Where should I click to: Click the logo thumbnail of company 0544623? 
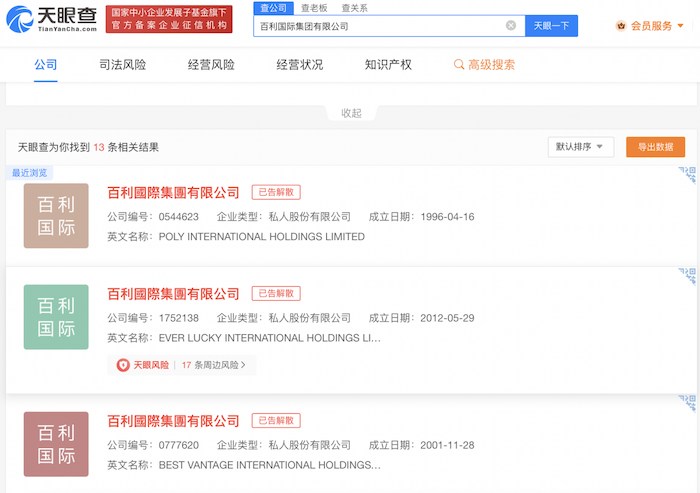tap(56, 216)
